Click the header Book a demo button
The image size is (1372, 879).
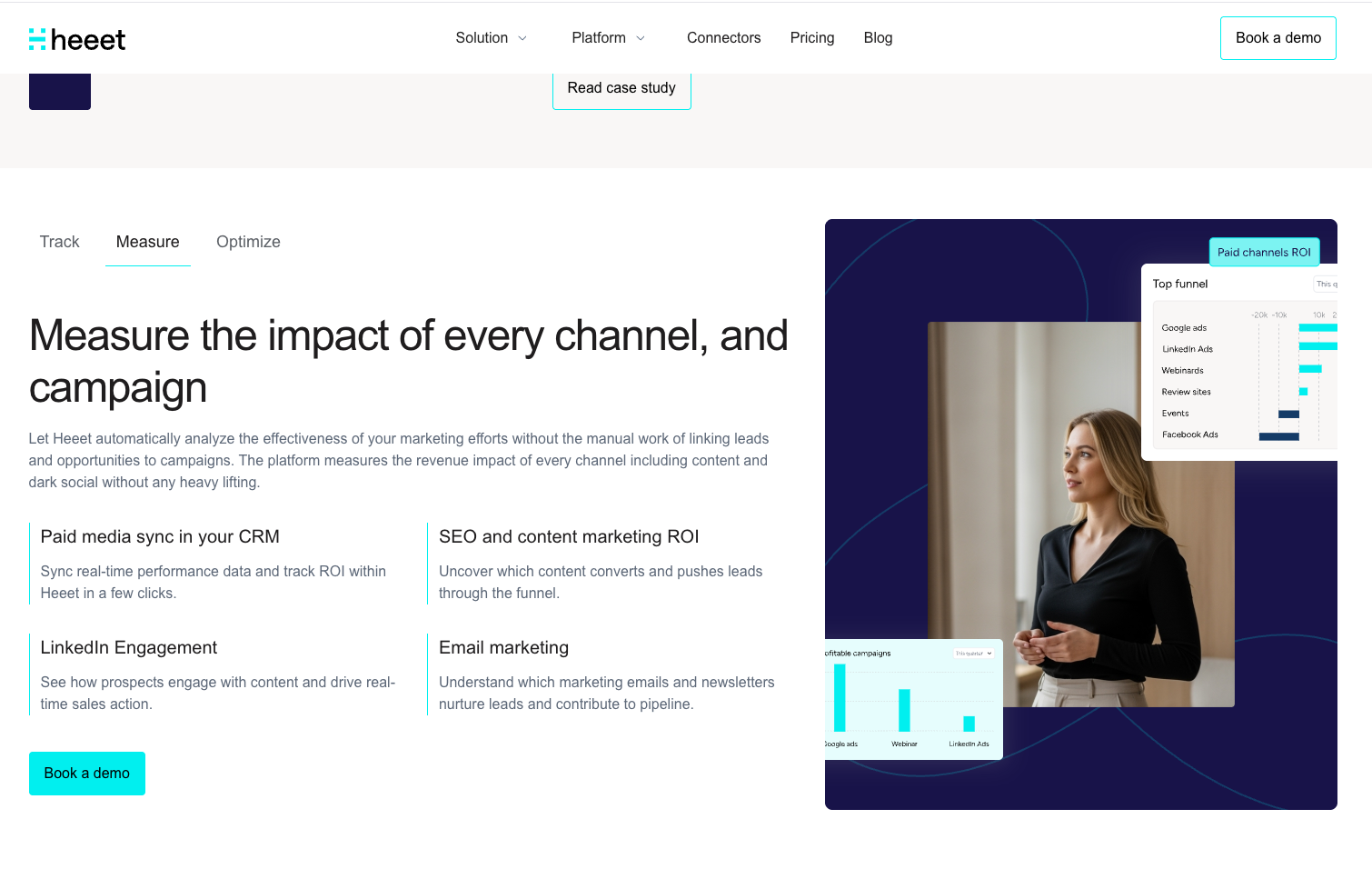[x=1278, y=38]
